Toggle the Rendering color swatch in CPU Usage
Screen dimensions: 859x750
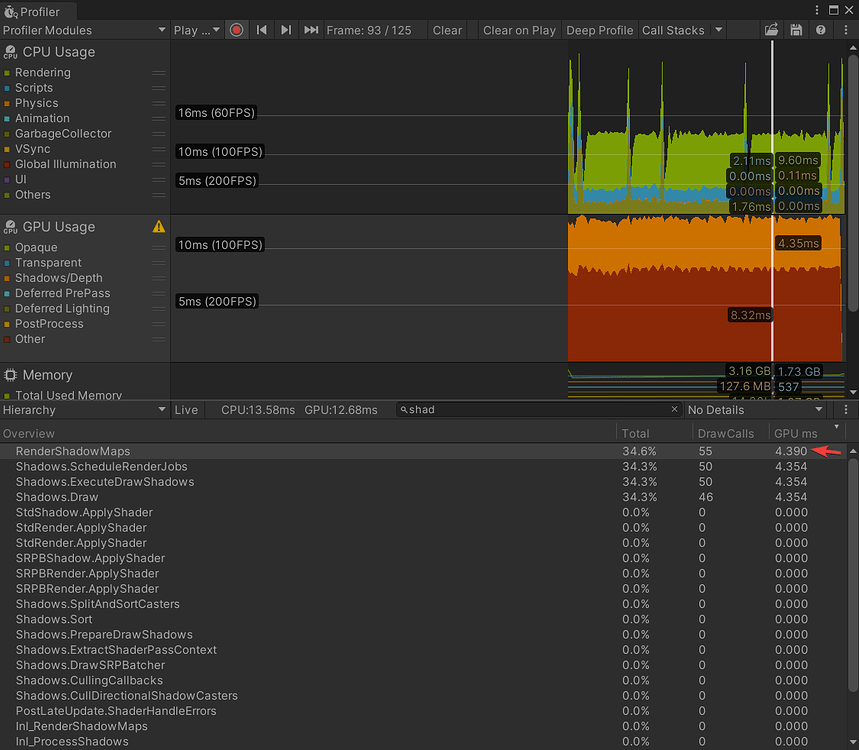7,73
